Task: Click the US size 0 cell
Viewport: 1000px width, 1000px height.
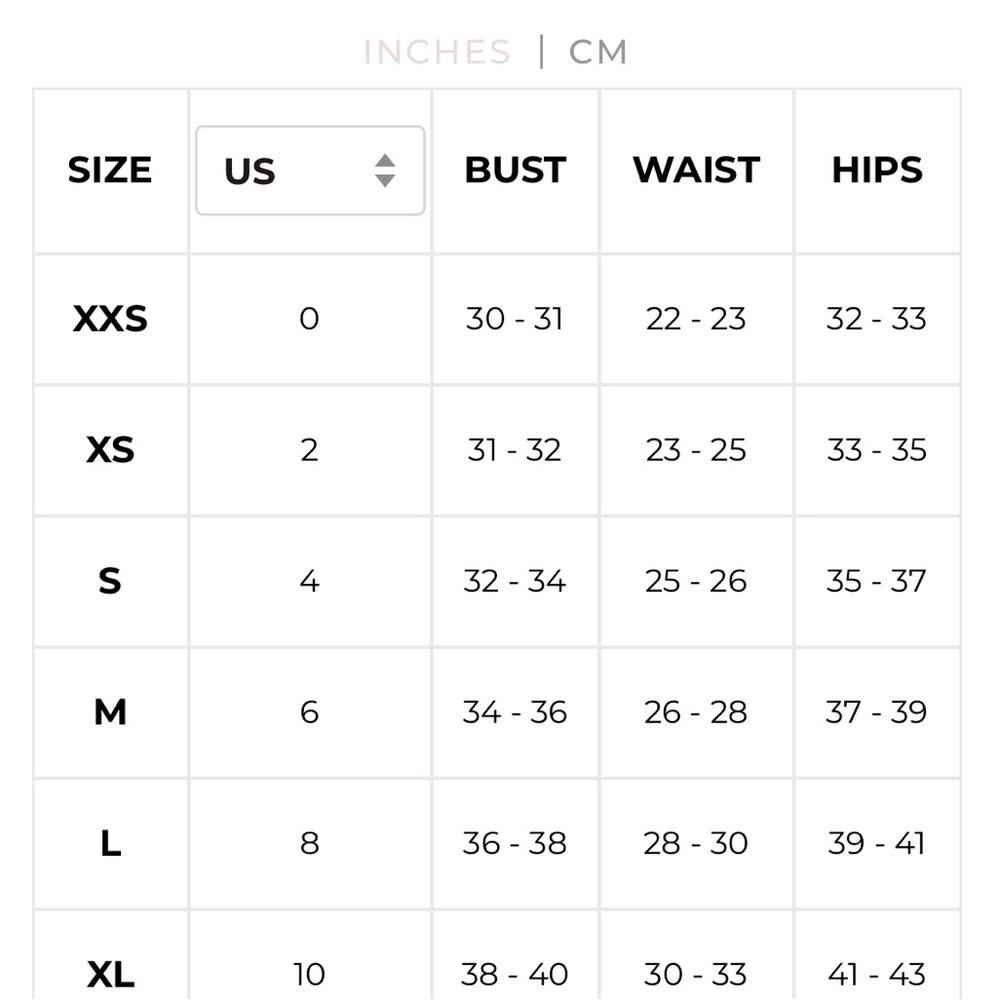Action: [x=310, y=319]
